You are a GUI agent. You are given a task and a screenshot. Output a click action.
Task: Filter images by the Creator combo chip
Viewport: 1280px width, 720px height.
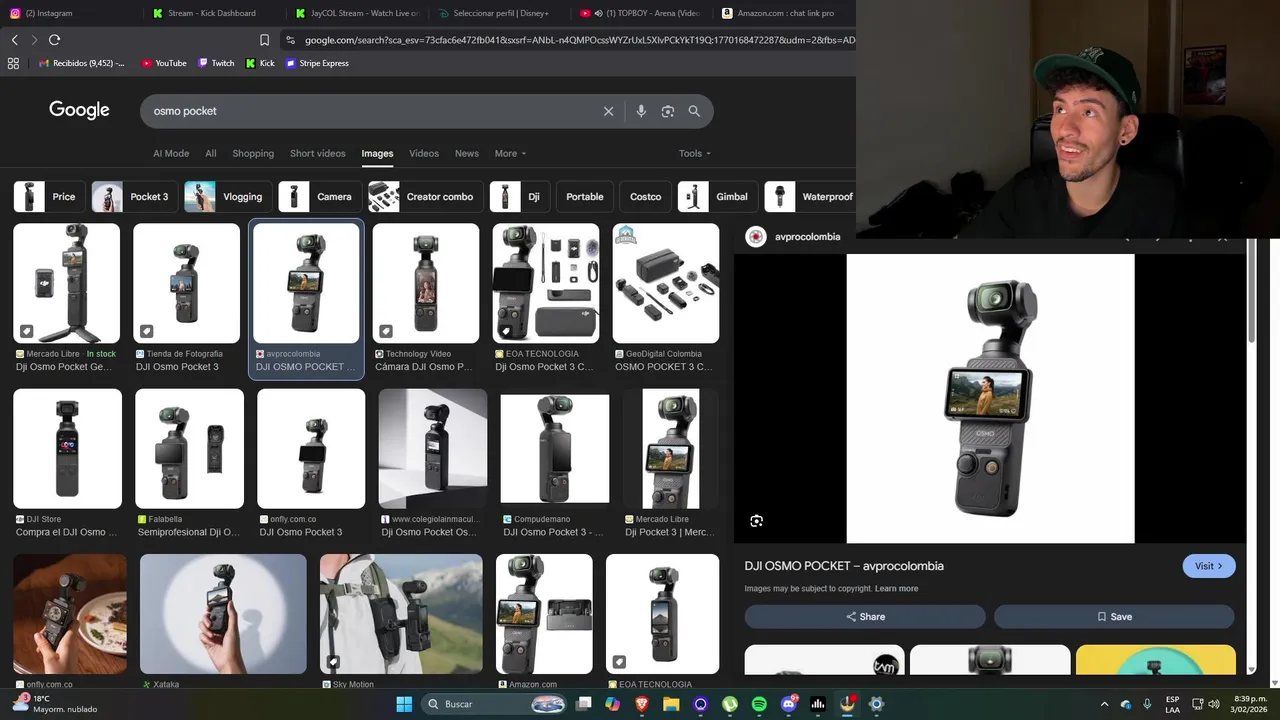tap(425, 197)
